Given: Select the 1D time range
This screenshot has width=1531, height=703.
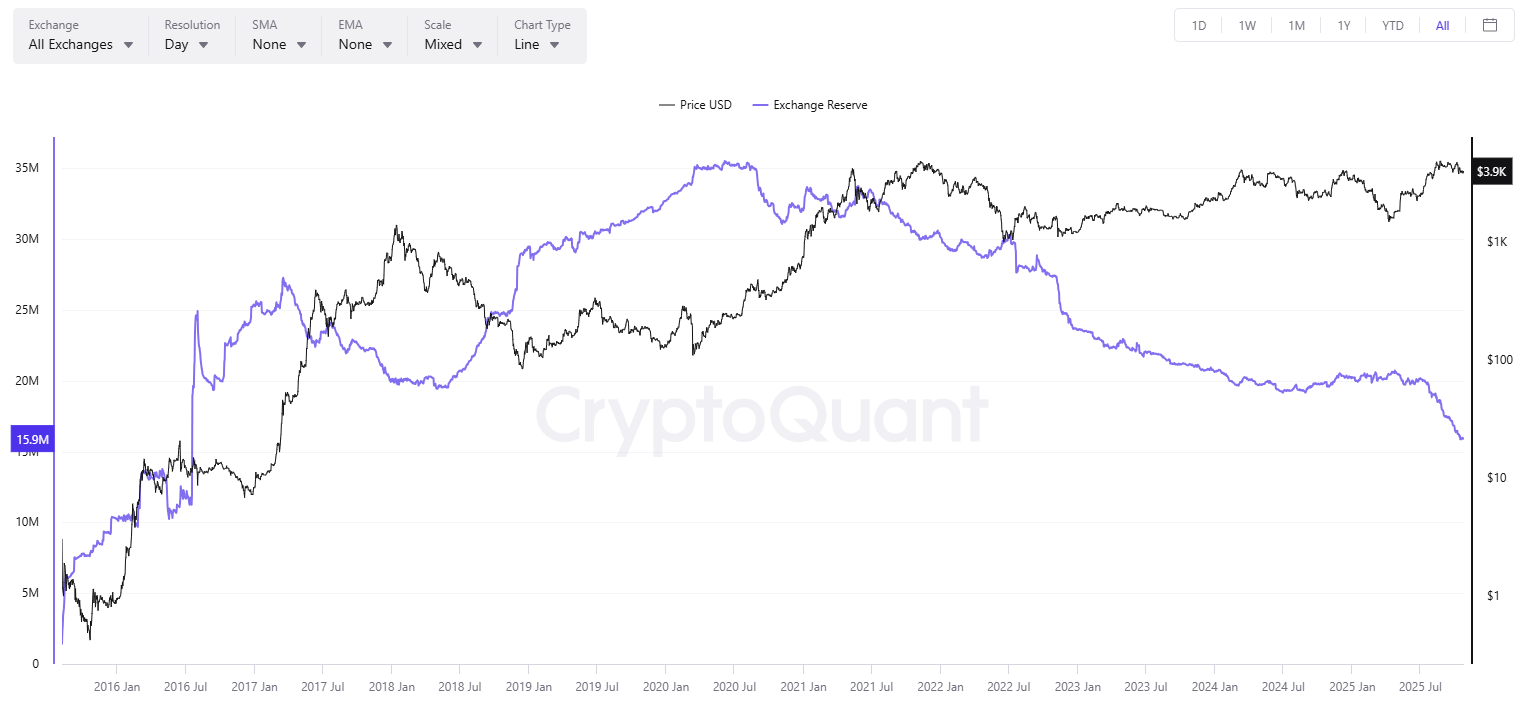Looking at the screenshot, I should click(1198, 25).
